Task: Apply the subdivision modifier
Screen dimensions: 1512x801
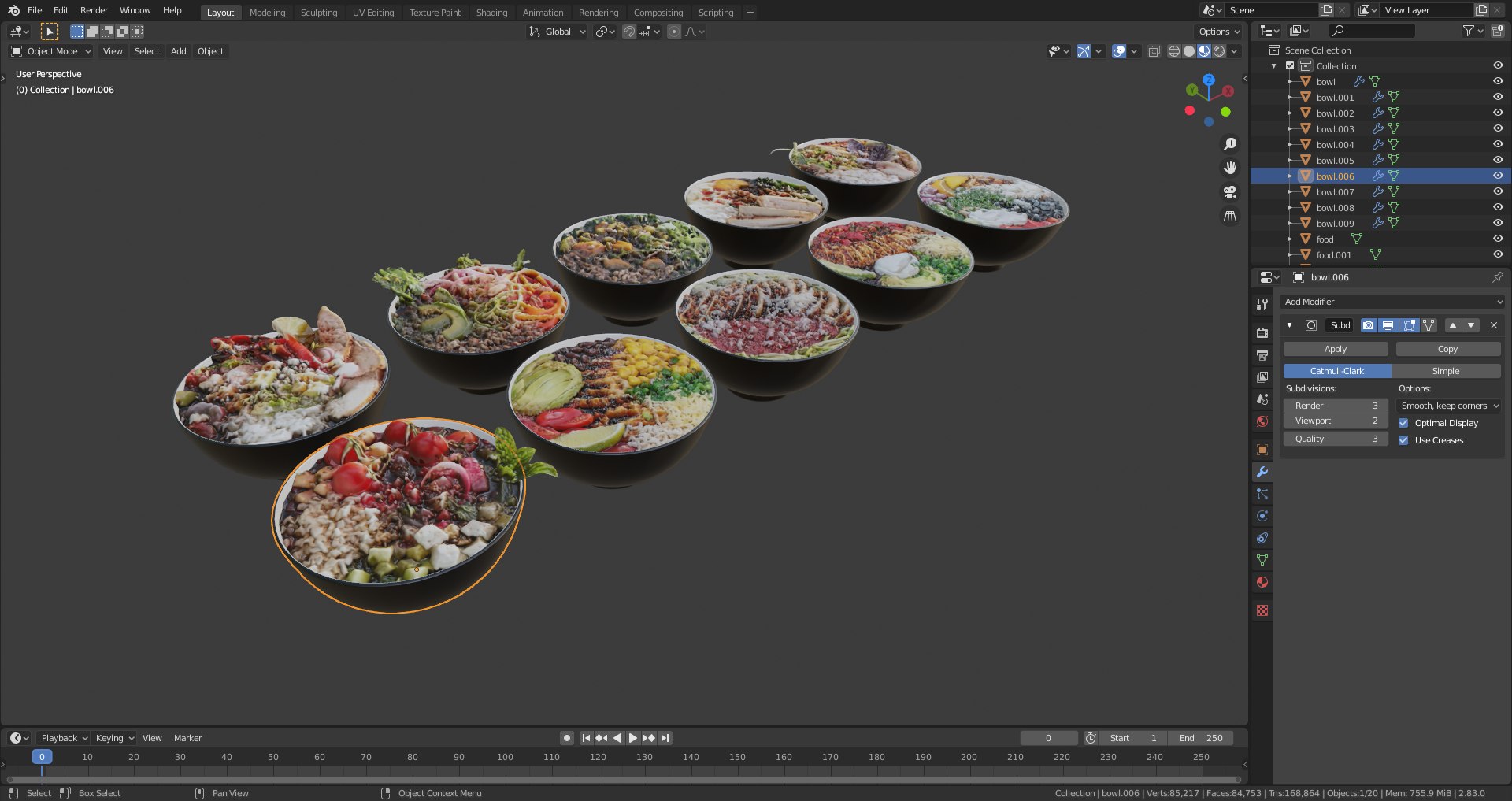Action: coord(1336,349)
